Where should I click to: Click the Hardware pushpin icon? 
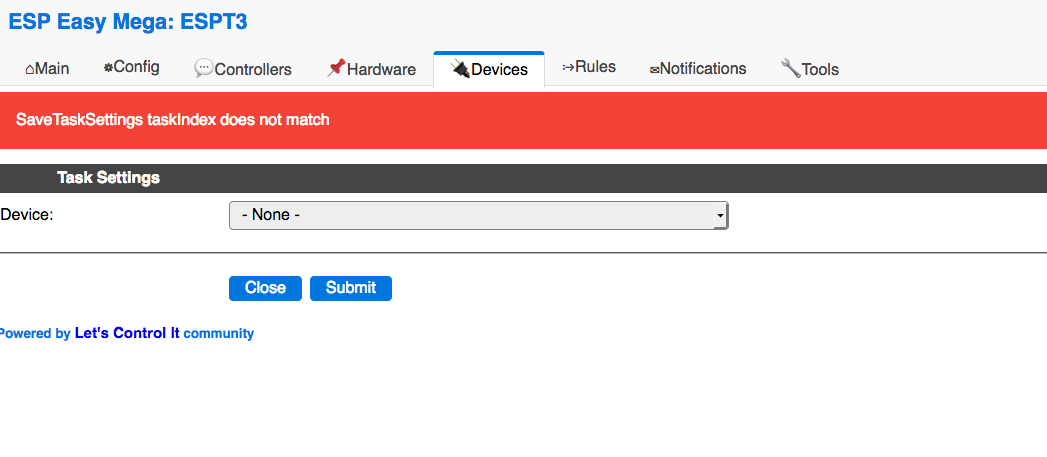click(x=336, y=68)
